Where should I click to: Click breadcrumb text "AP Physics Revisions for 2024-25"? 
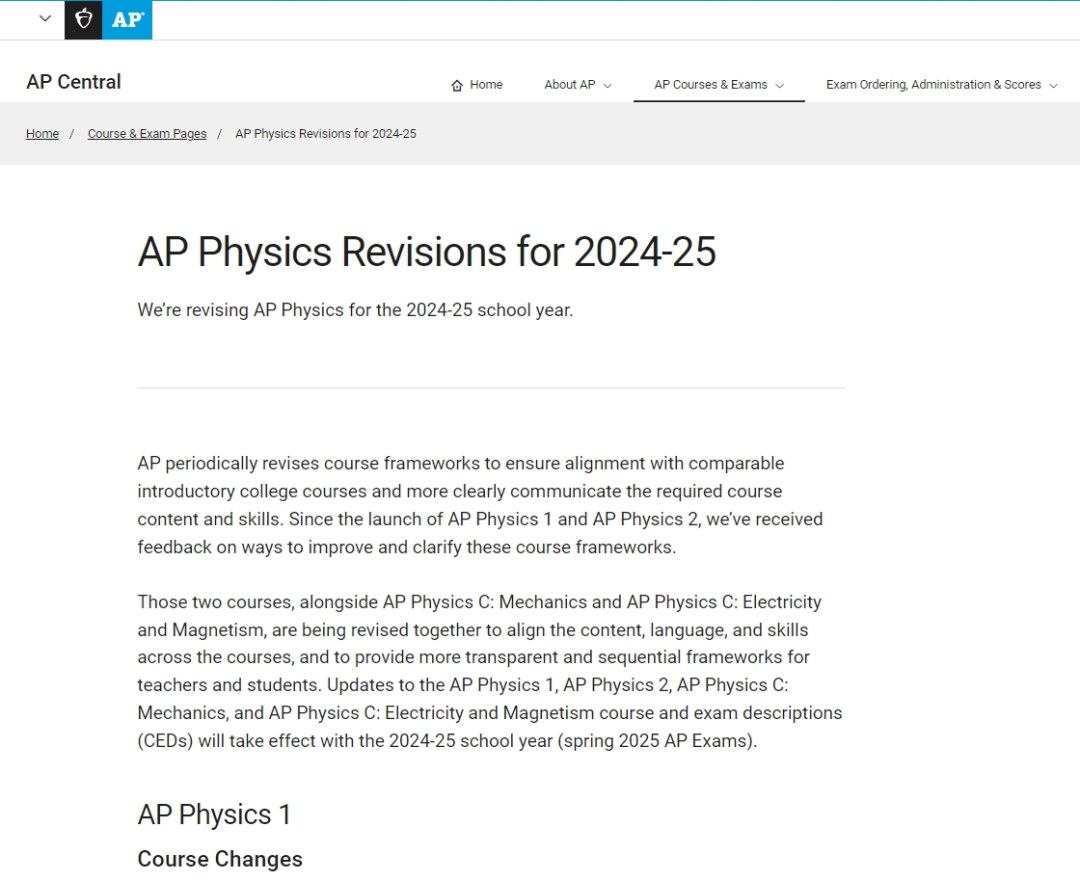pos(326,134)
